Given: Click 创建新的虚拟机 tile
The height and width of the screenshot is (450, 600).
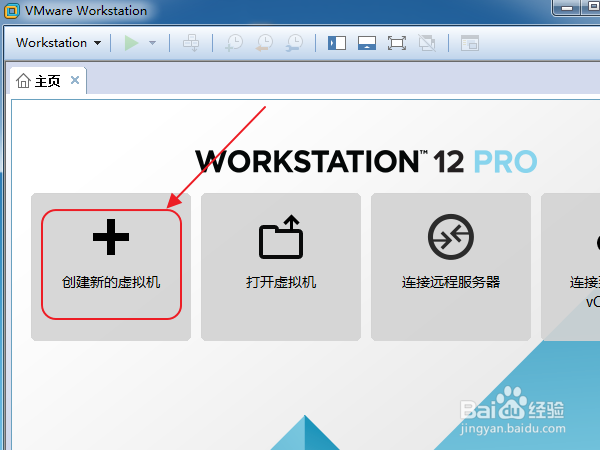Looking at the screenshot, I should pos(111,267).
